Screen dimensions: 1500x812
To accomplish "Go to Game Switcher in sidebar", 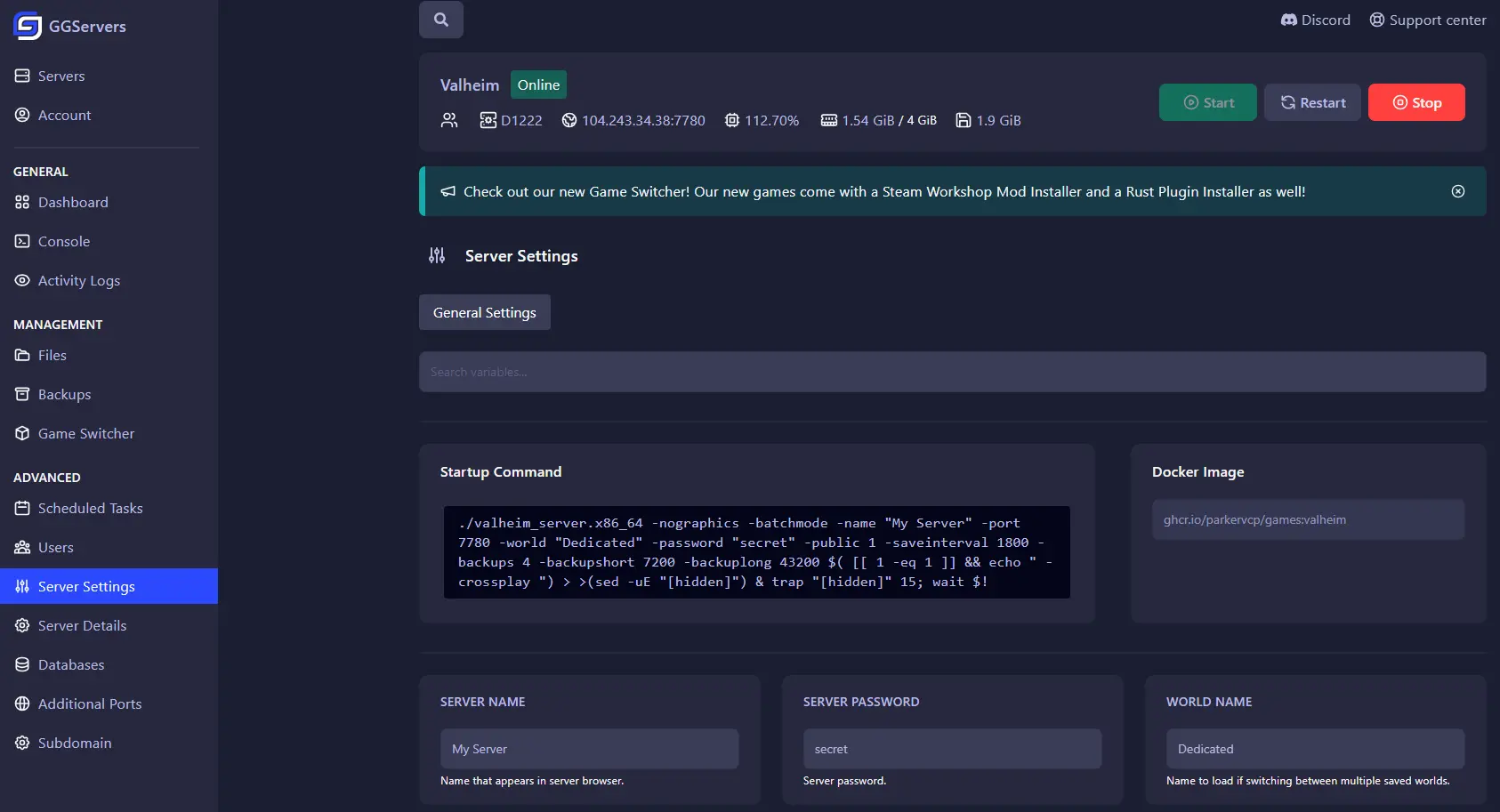I will click(85, 433).
